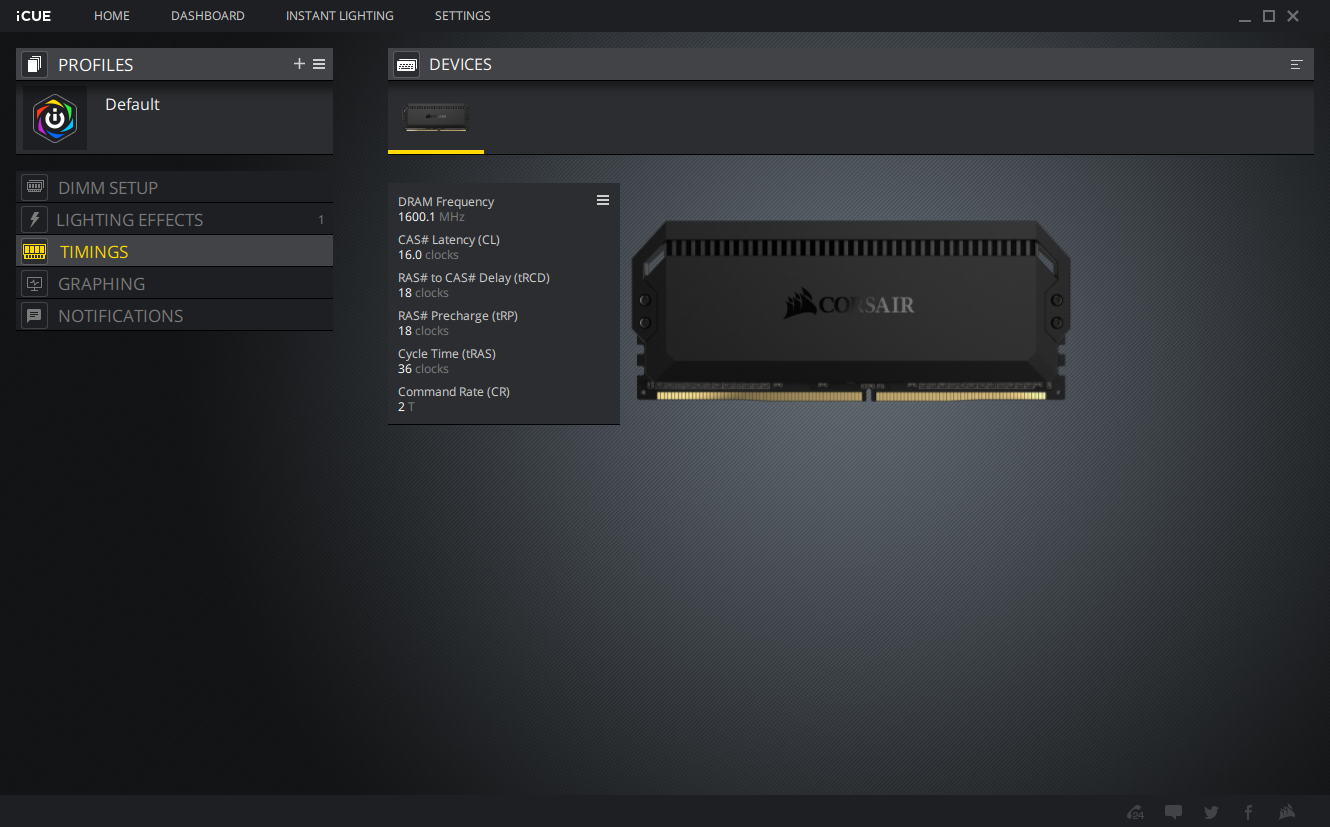Open the DIMM SETUP section
Screen dimensions: 1330x827
(175, 187)
